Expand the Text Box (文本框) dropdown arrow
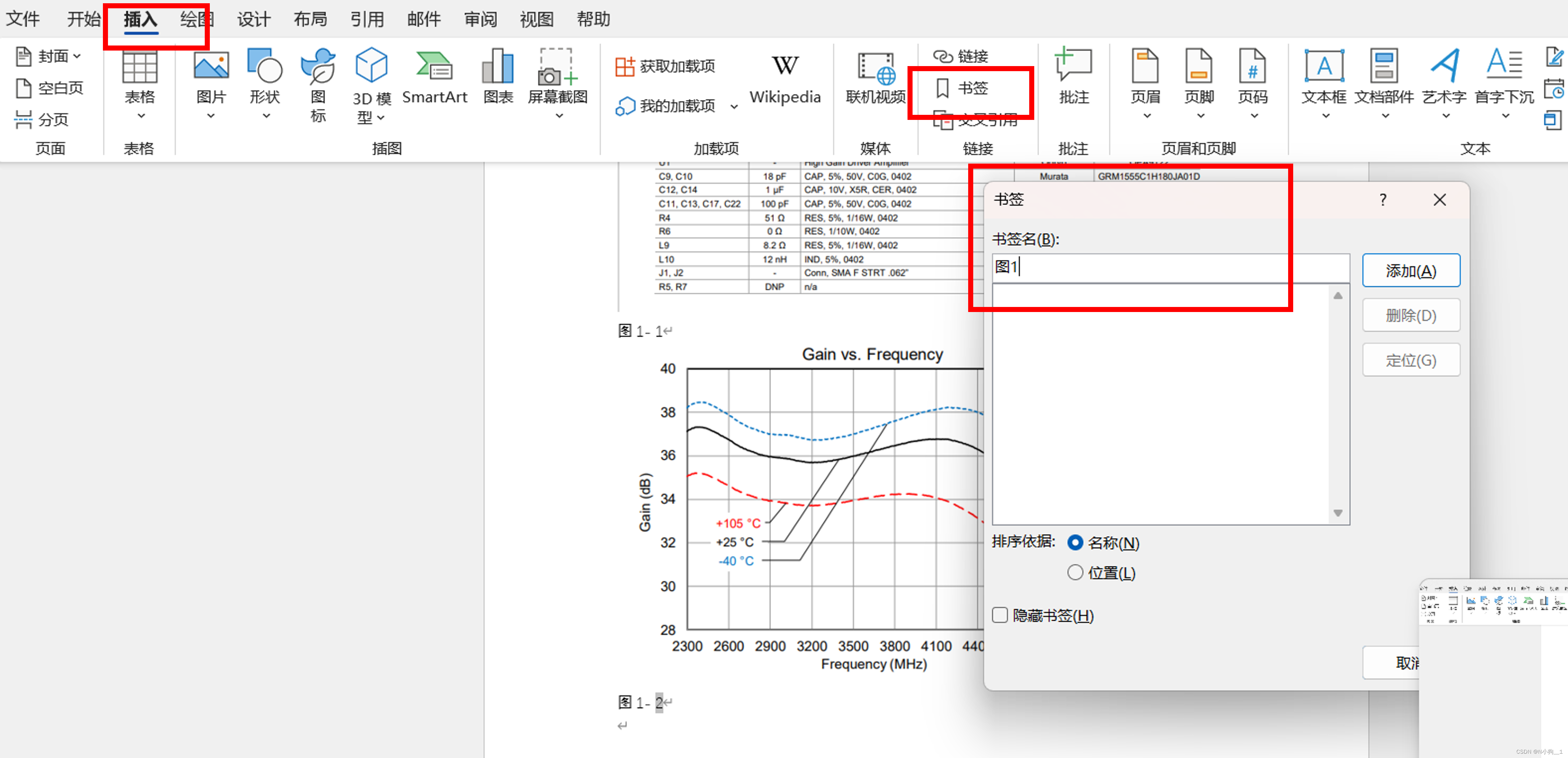 tap(1325, 116)
